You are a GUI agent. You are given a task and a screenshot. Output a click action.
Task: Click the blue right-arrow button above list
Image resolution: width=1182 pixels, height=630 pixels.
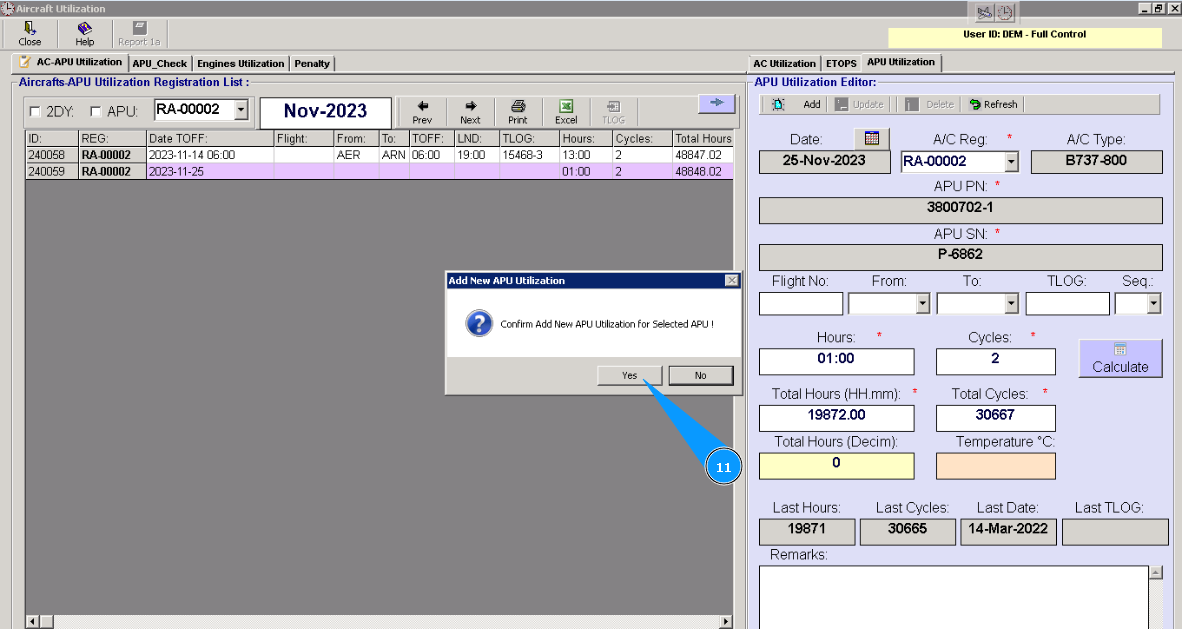717,103
